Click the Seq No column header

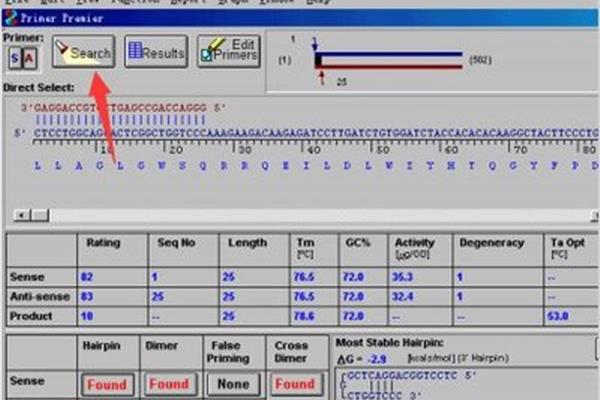click(x=176, y=243)
